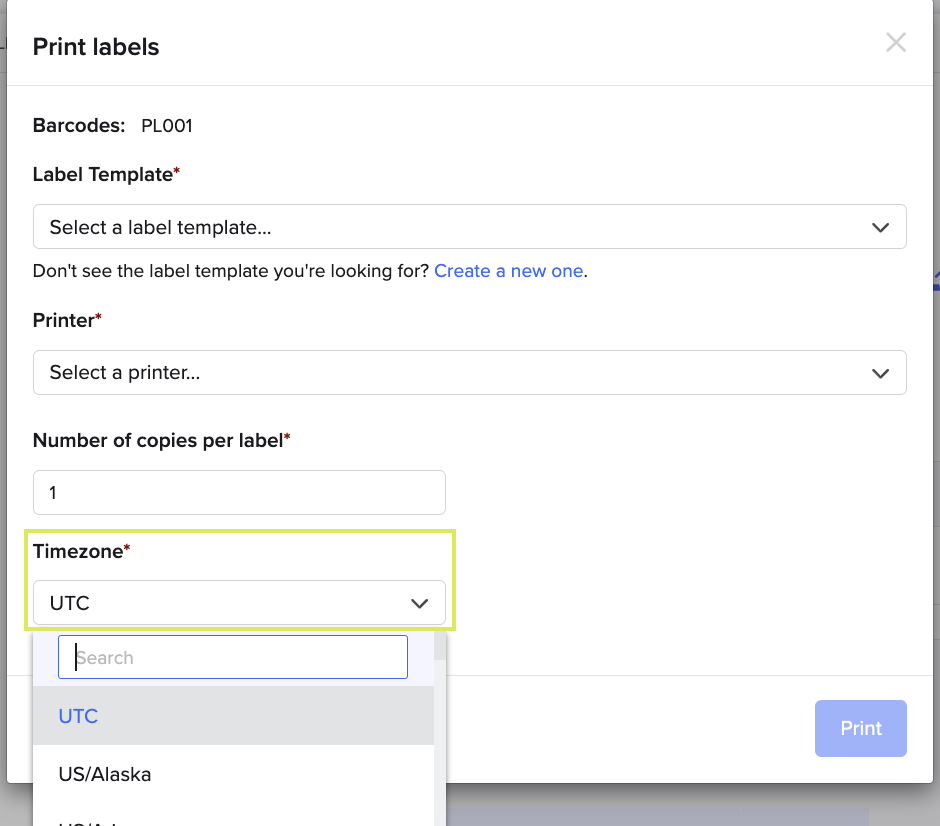Screen dimensions: 940x826
Task: Choose the US/Alaska timezone option
Action: point(233,774)
